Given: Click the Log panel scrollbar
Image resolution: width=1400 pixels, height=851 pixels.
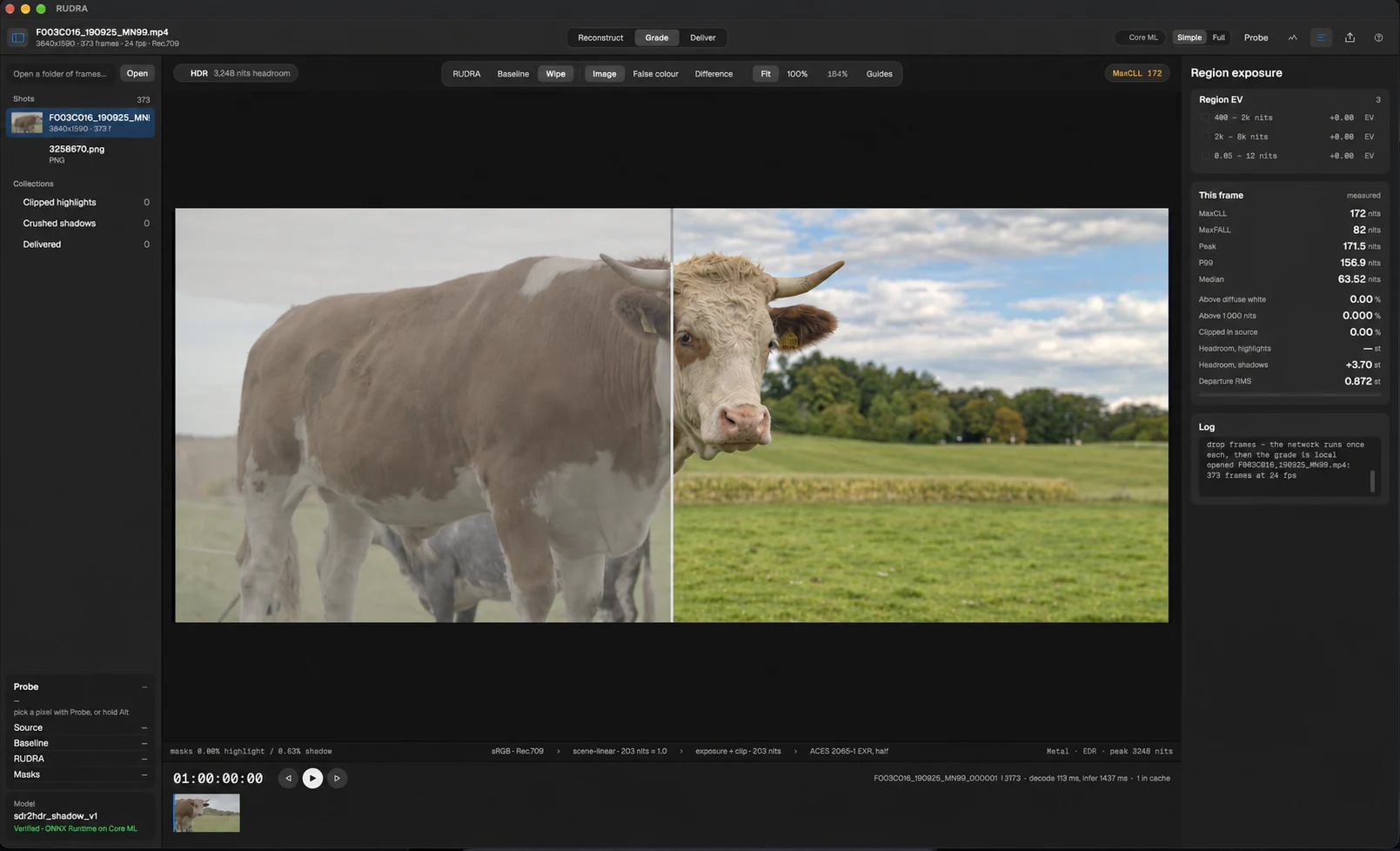Looking at the screenshot, I should (x=1372, y=480).
